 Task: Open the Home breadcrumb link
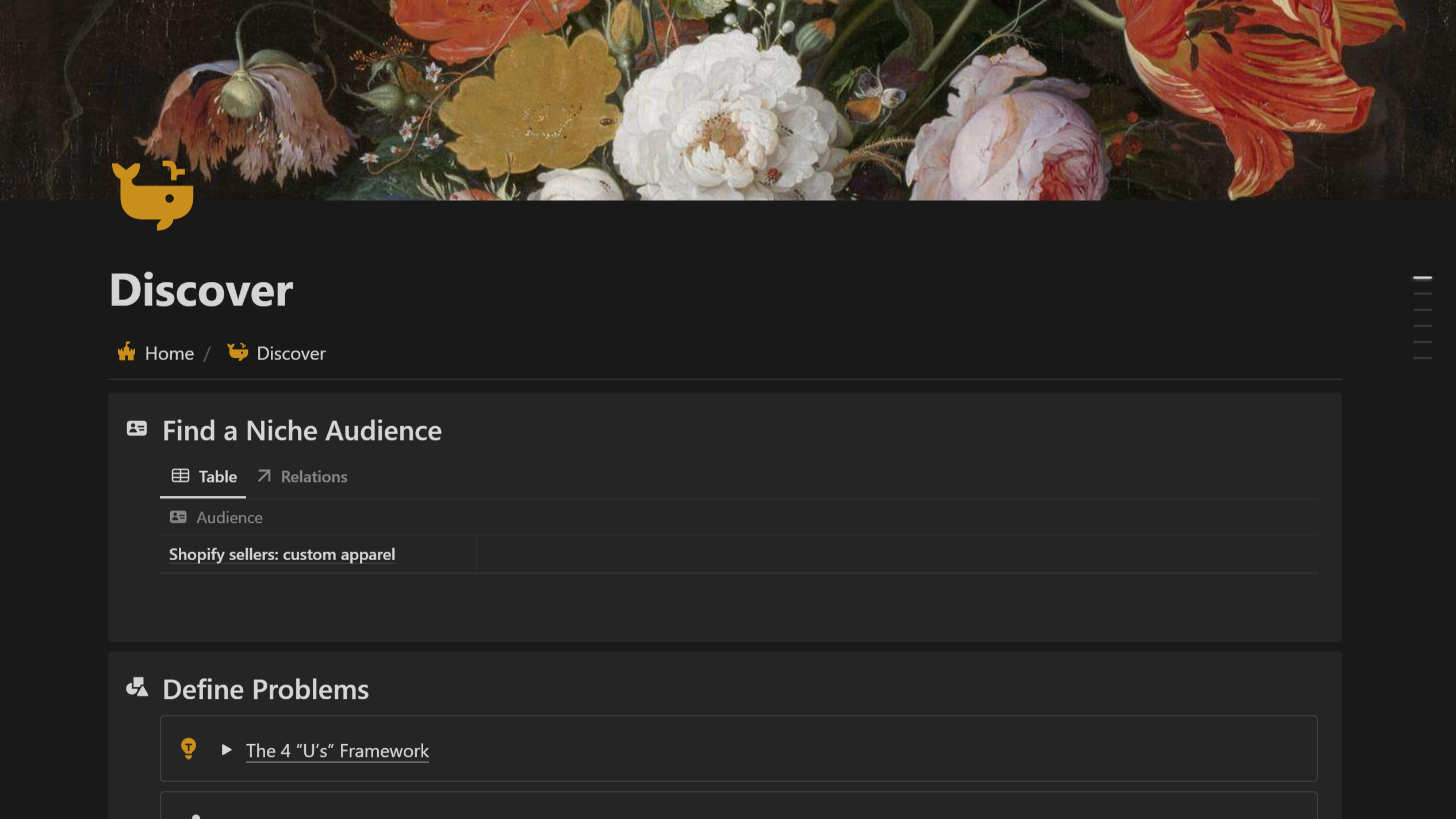tap(169, 353)
